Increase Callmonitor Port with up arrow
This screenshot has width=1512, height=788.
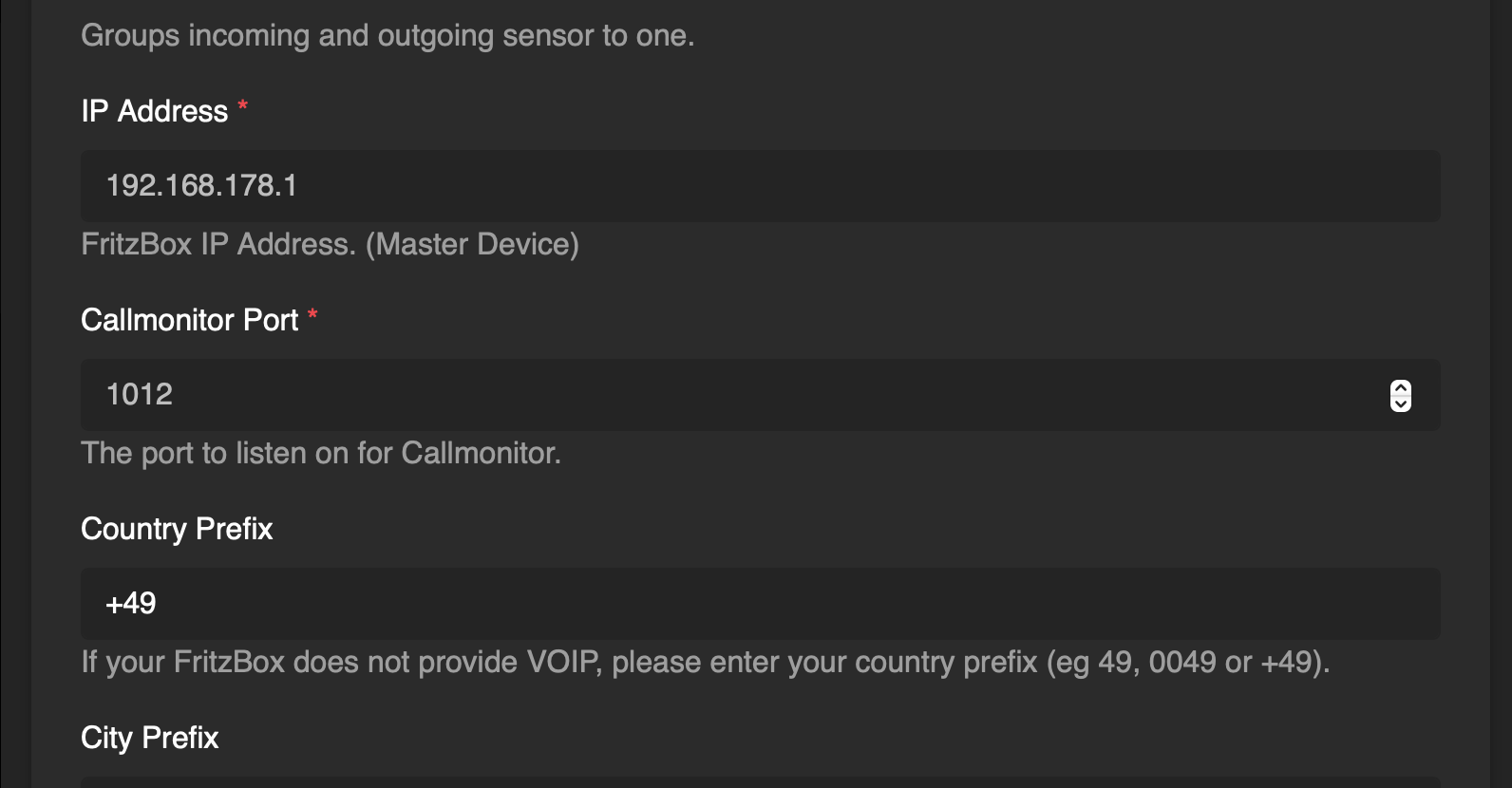[1401, 387]
